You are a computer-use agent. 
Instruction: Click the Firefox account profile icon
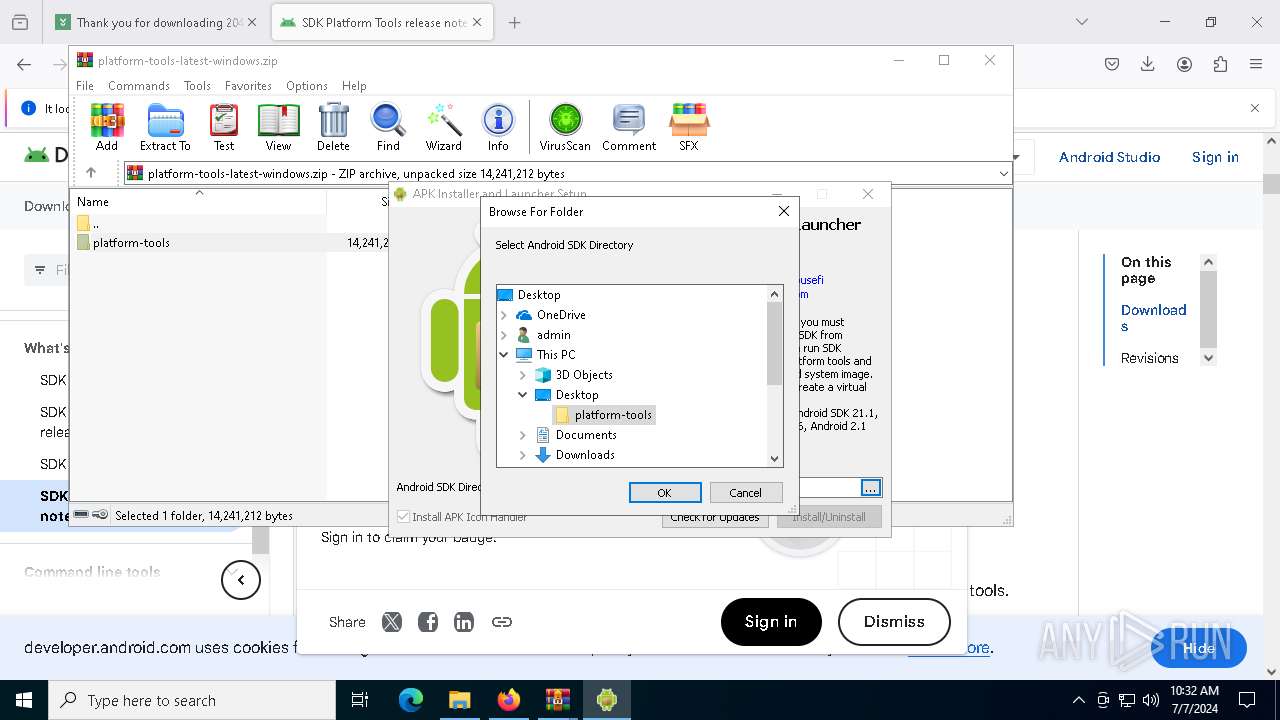click(1184, 64)
